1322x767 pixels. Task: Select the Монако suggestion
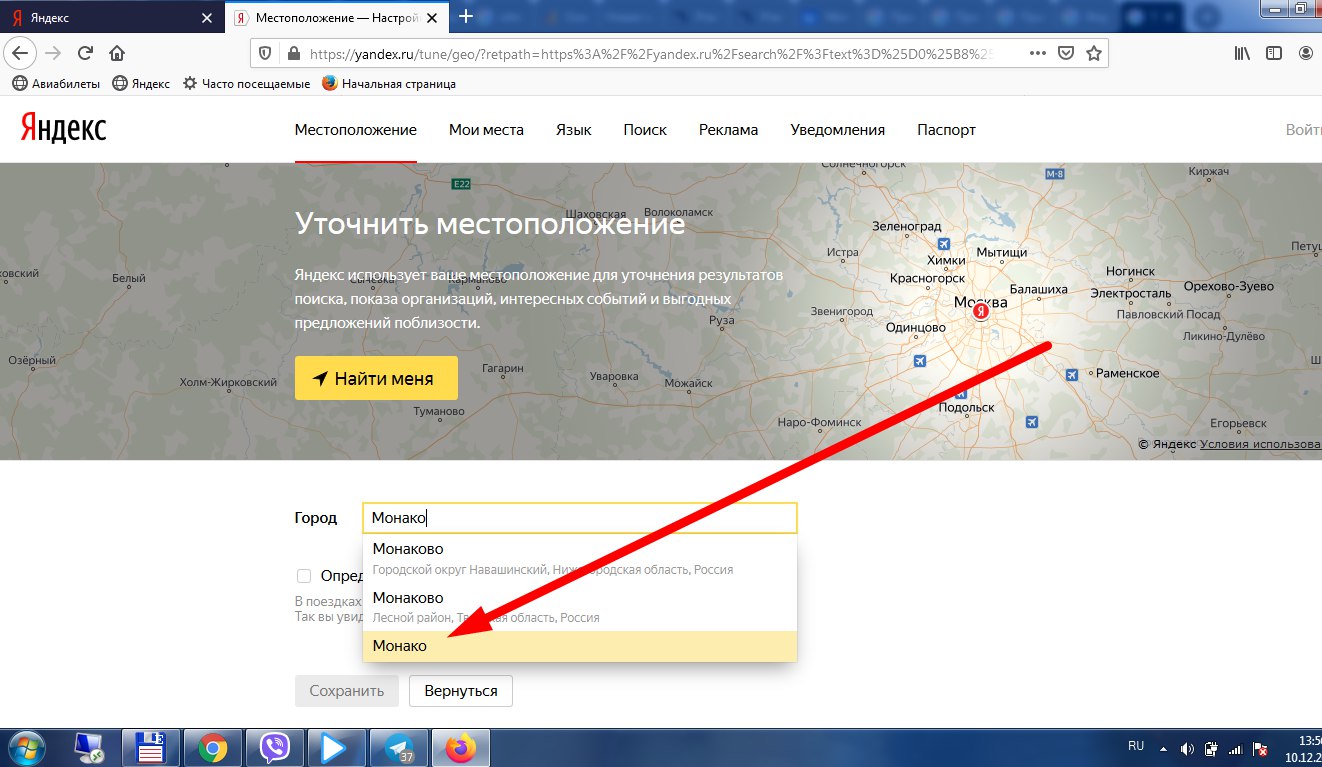click(580, 646)
